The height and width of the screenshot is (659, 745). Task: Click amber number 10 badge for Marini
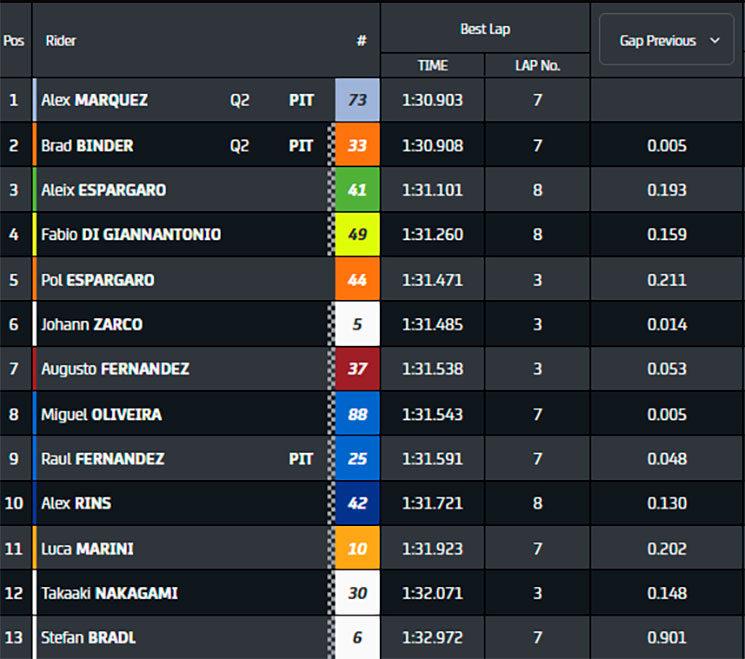point(357,548)
